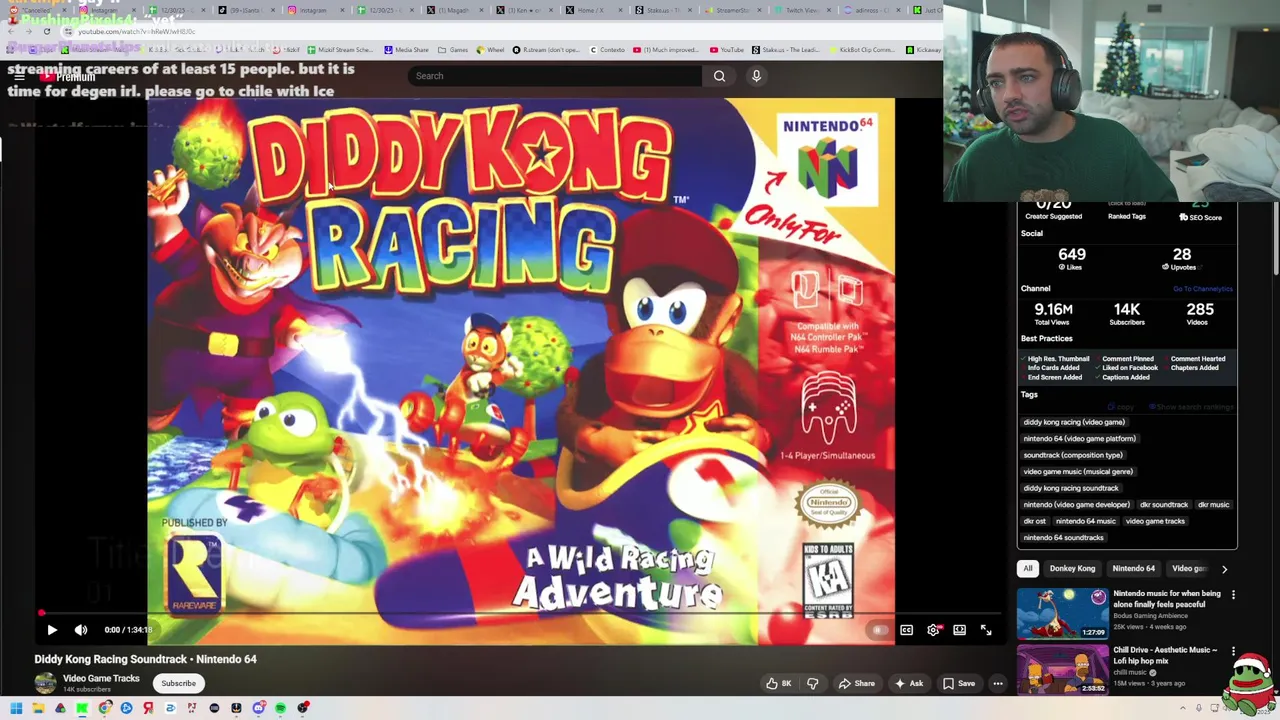The height and width of the screenshot is (720, 1280).
Task: Open the YouTube bookmark in bookmarks bar
Action: click(x=727, y=49)
